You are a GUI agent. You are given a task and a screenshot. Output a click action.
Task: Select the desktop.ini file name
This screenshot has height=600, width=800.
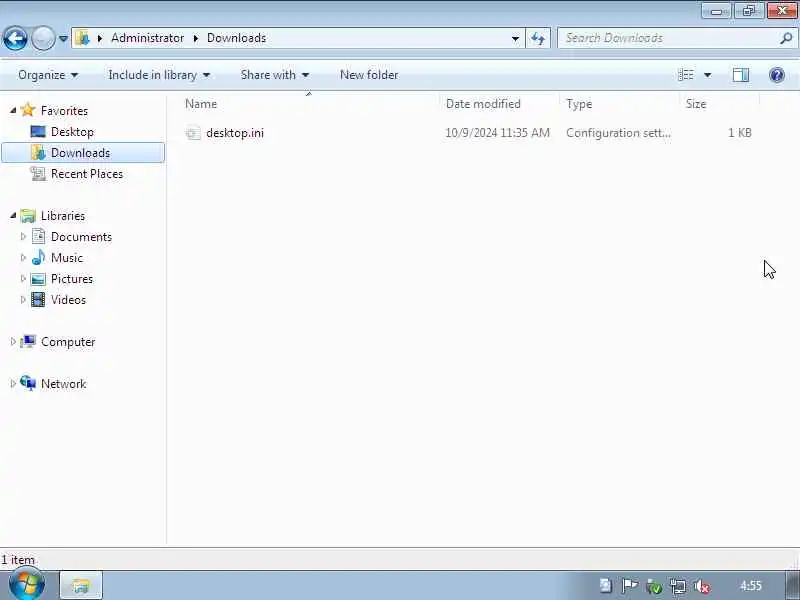tap(235, 133)
